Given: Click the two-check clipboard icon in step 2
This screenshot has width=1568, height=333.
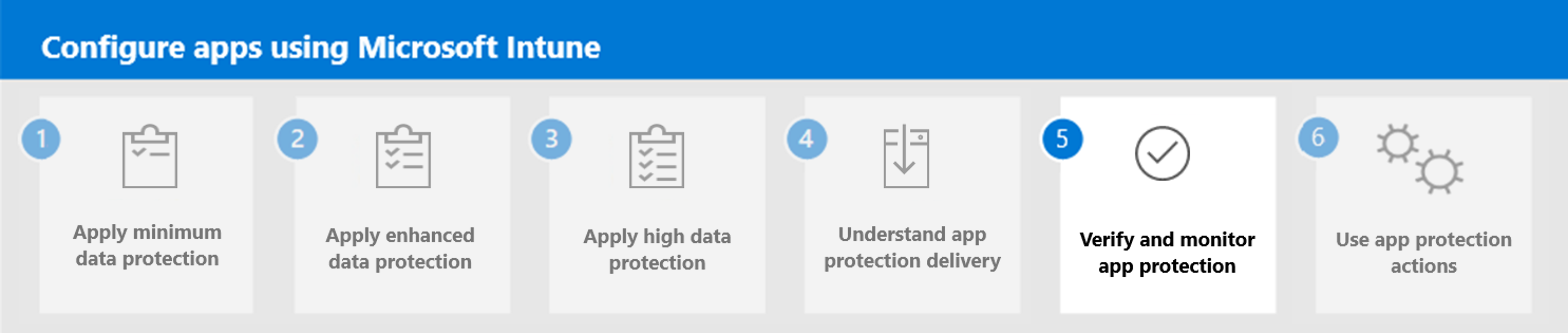Looking at the screenshot, I should (403, 157).
